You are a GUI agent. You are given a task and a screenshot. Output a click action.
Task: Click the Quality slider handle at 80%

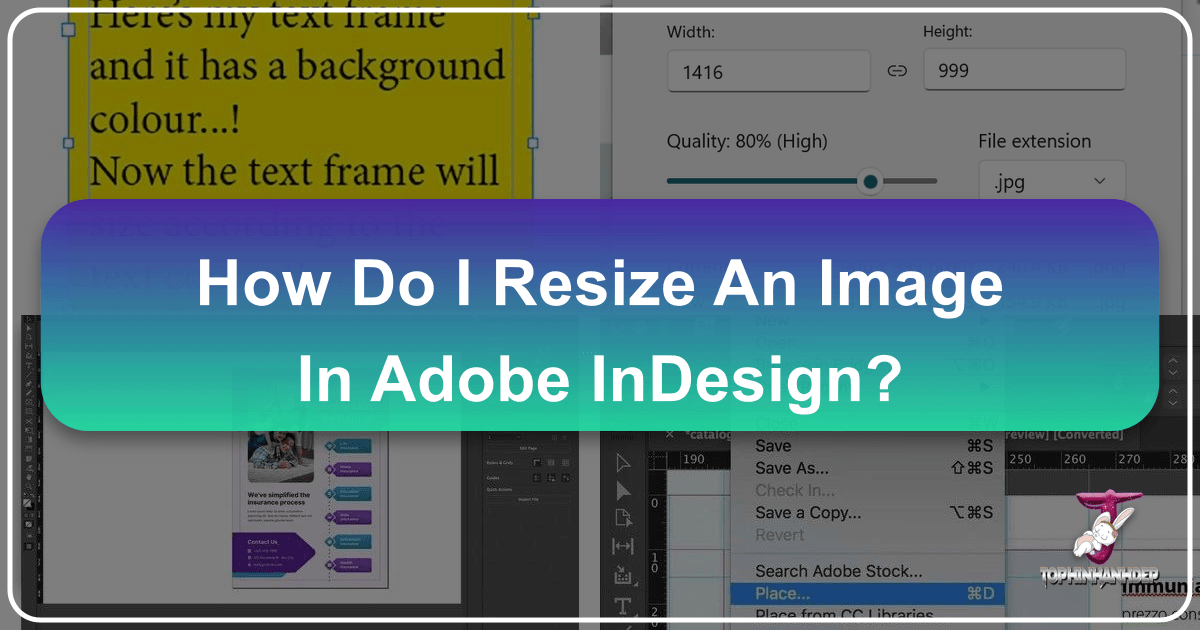pos(869,182)
